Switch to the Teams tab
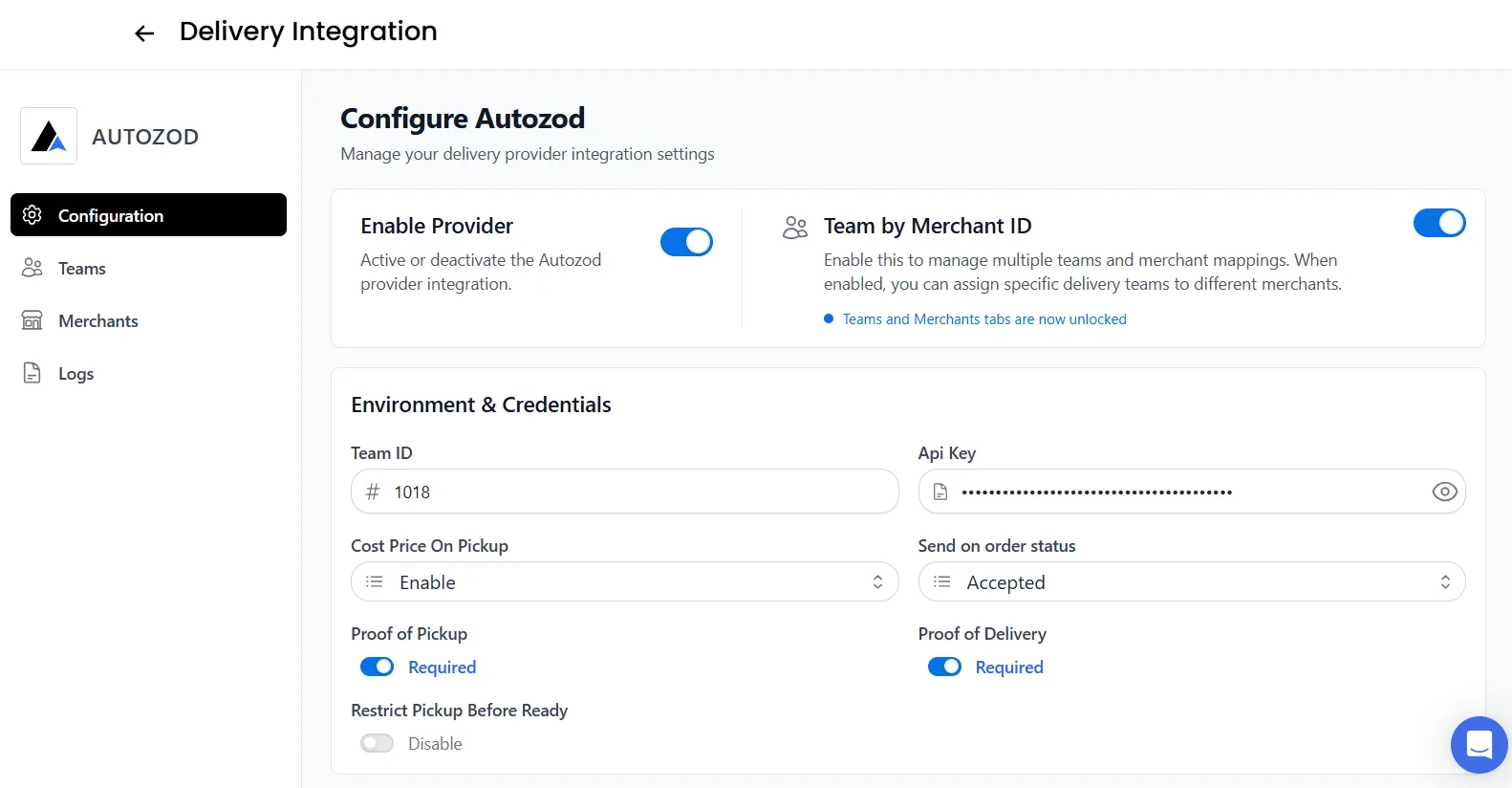1512x788 pixels. [148, 268]
